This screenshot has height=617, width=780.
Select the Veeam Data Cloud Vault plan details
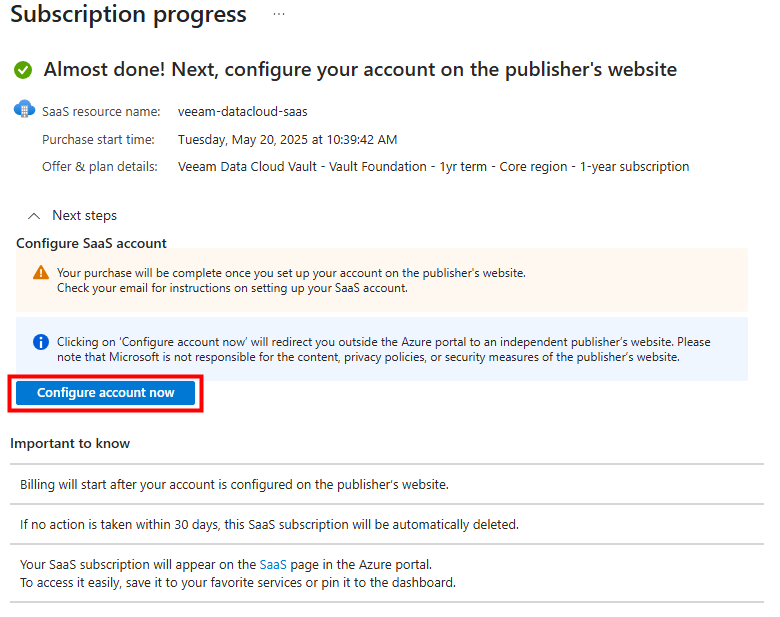(x=433, y=167)
